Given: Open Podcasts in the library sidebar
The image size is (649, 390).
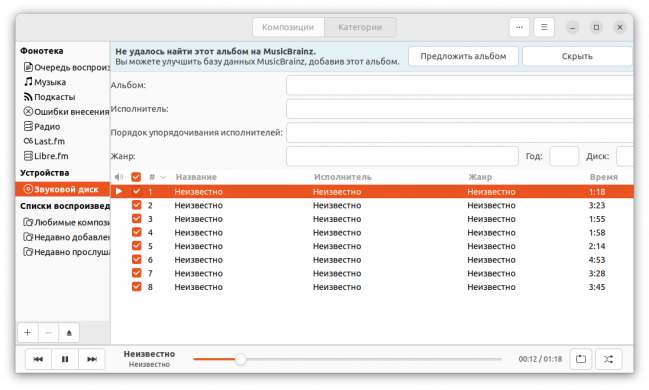Looking at the screenshot, I should 49,97.
